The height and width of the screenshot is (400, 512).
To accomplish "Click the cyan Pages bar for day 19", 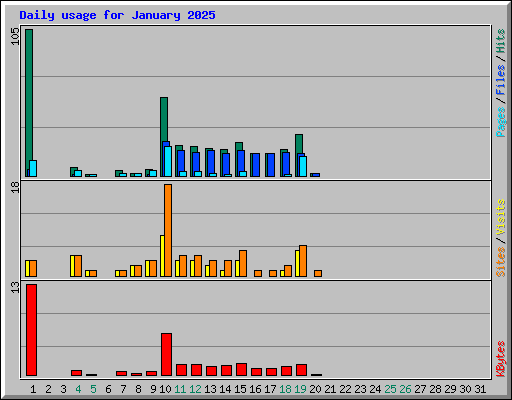I will [x=303, y=166].
